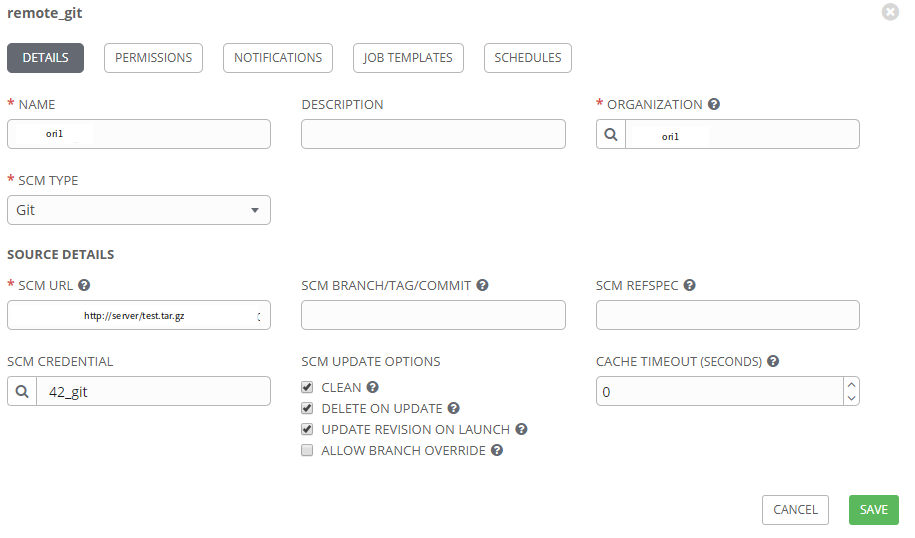Open help for Delete on Update
The width and height of the screenshot is (915, 538).
click(453, 408)
